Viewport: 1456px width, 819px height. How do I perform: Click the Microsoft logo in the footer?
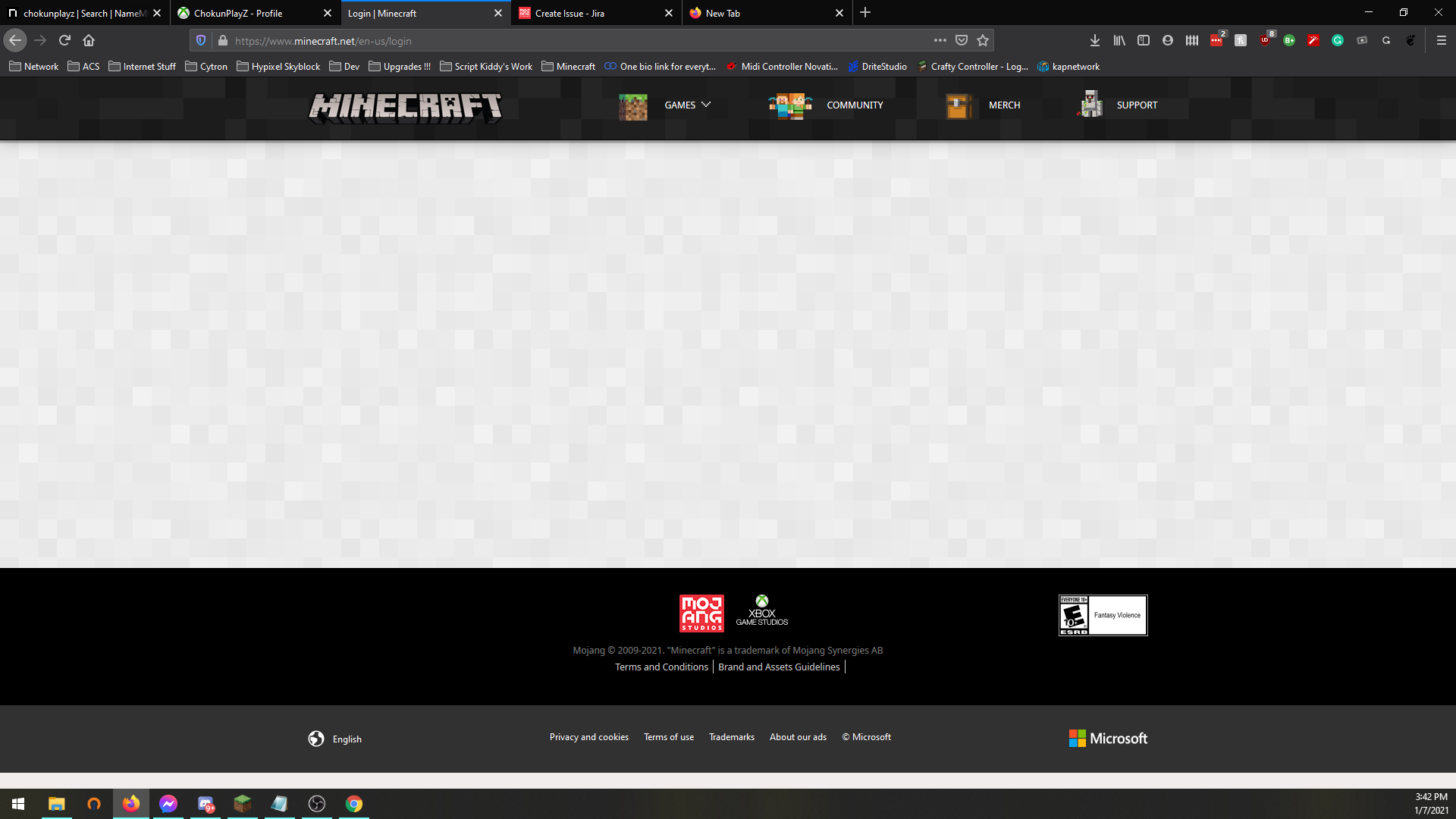point(1108,739)
